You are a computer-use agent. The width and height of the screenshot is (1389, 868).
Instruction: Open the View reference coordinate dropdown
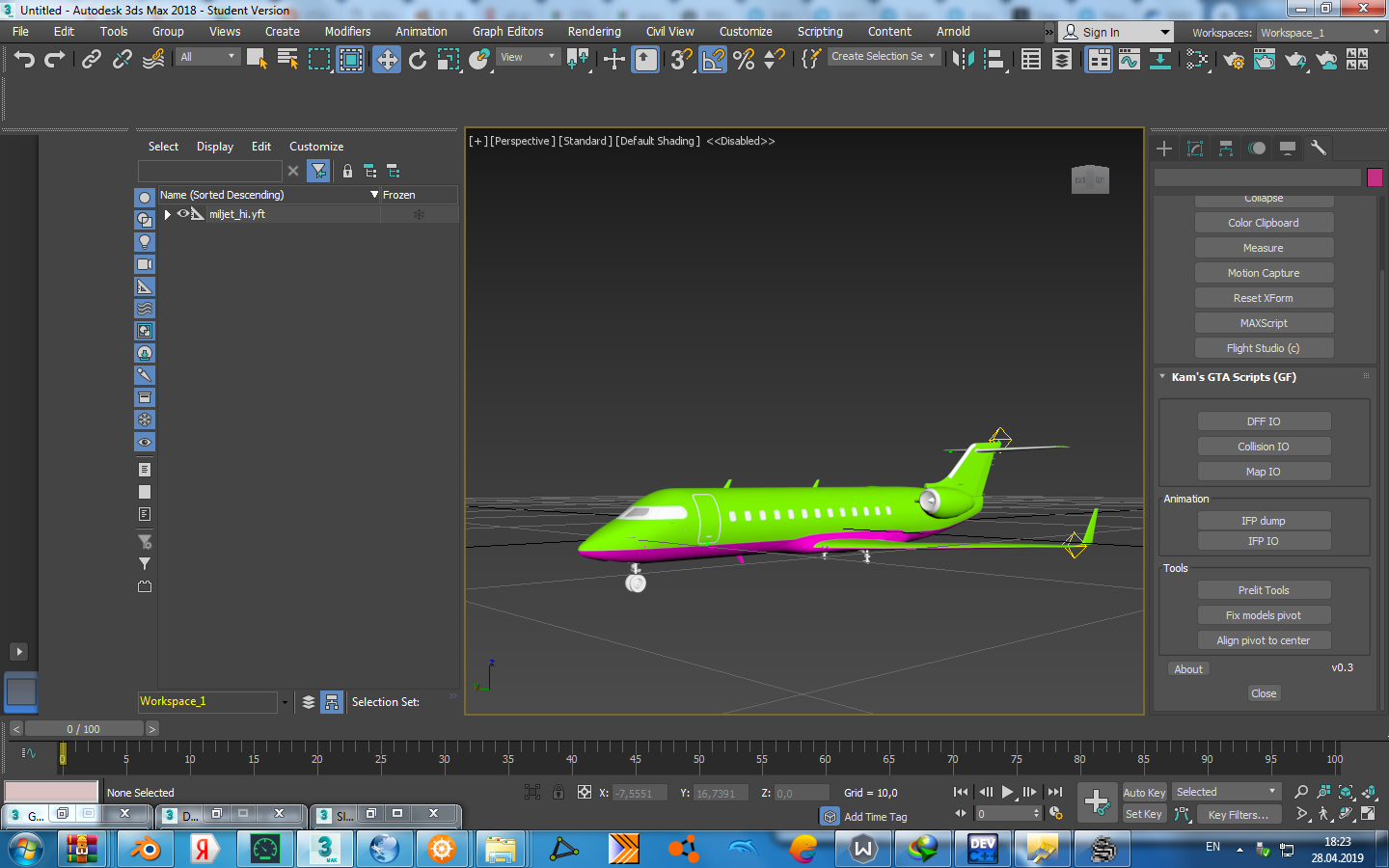point(528,57)
